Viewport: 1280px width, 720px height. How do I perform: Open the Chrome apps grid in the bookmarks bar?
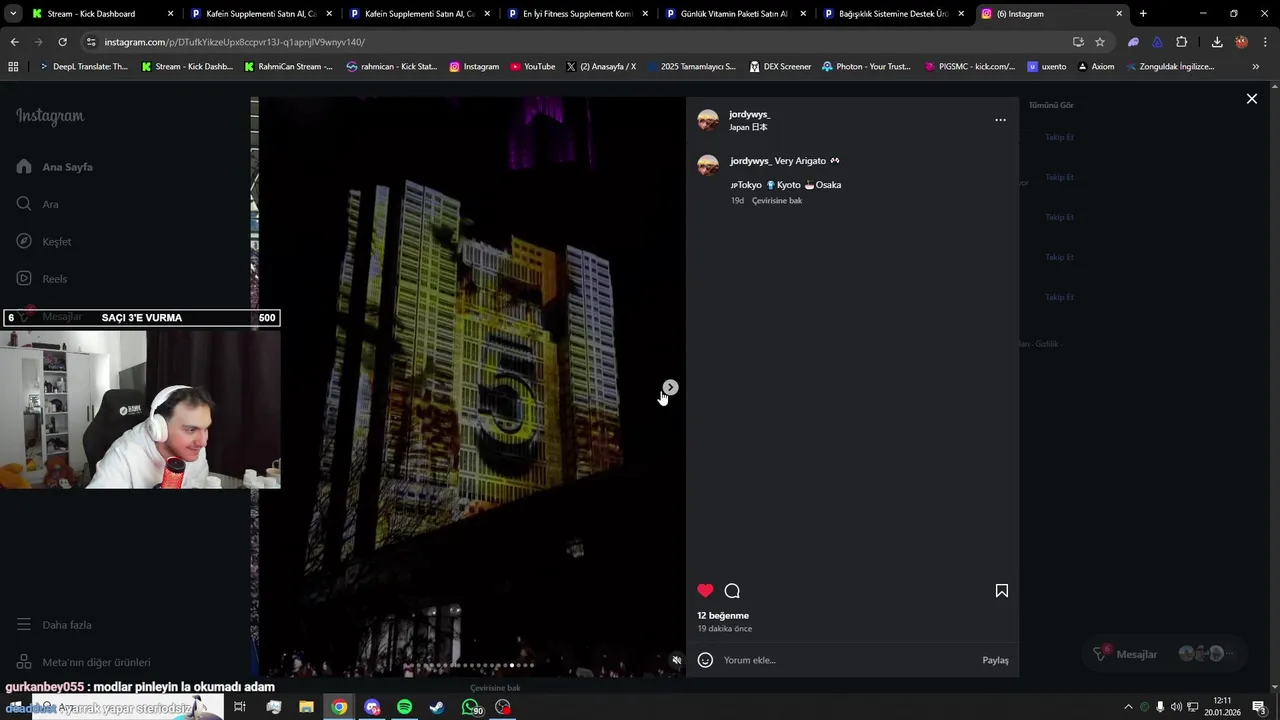tap(13, 67)
